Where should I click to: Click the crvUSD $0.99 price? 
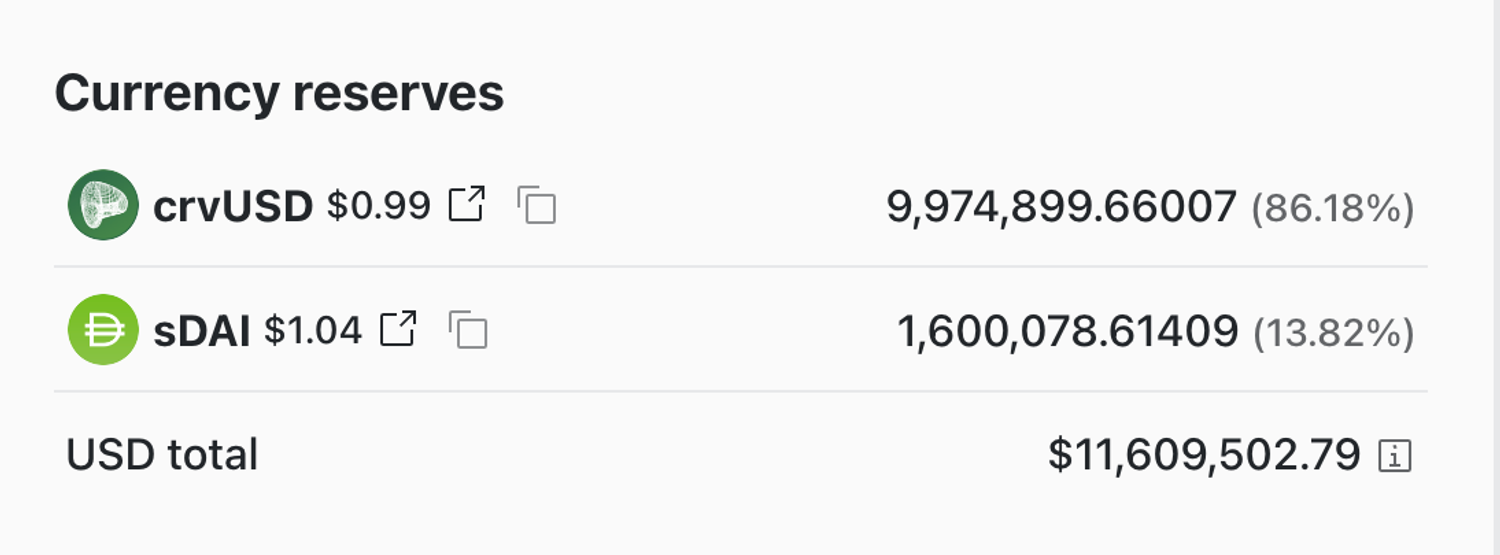378,206
